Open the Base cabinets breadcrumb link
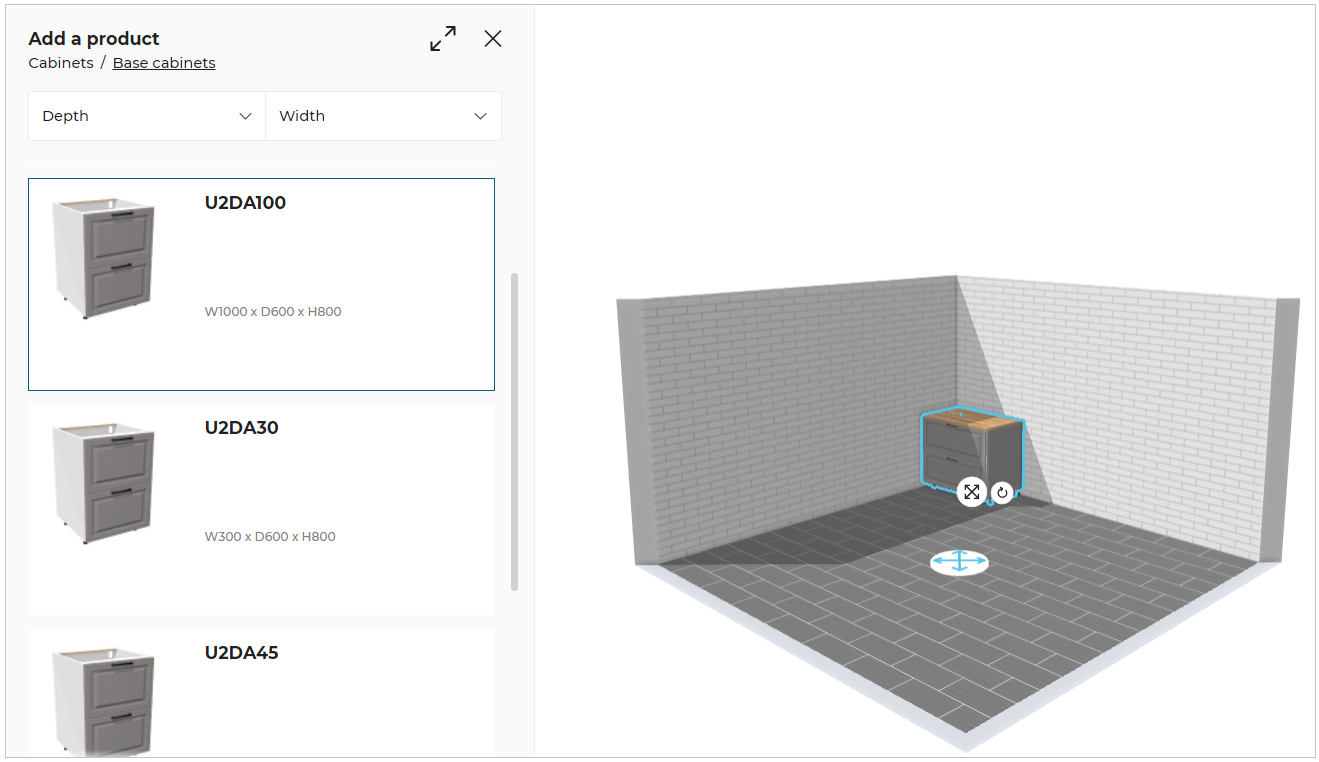 tap(164, 63)
